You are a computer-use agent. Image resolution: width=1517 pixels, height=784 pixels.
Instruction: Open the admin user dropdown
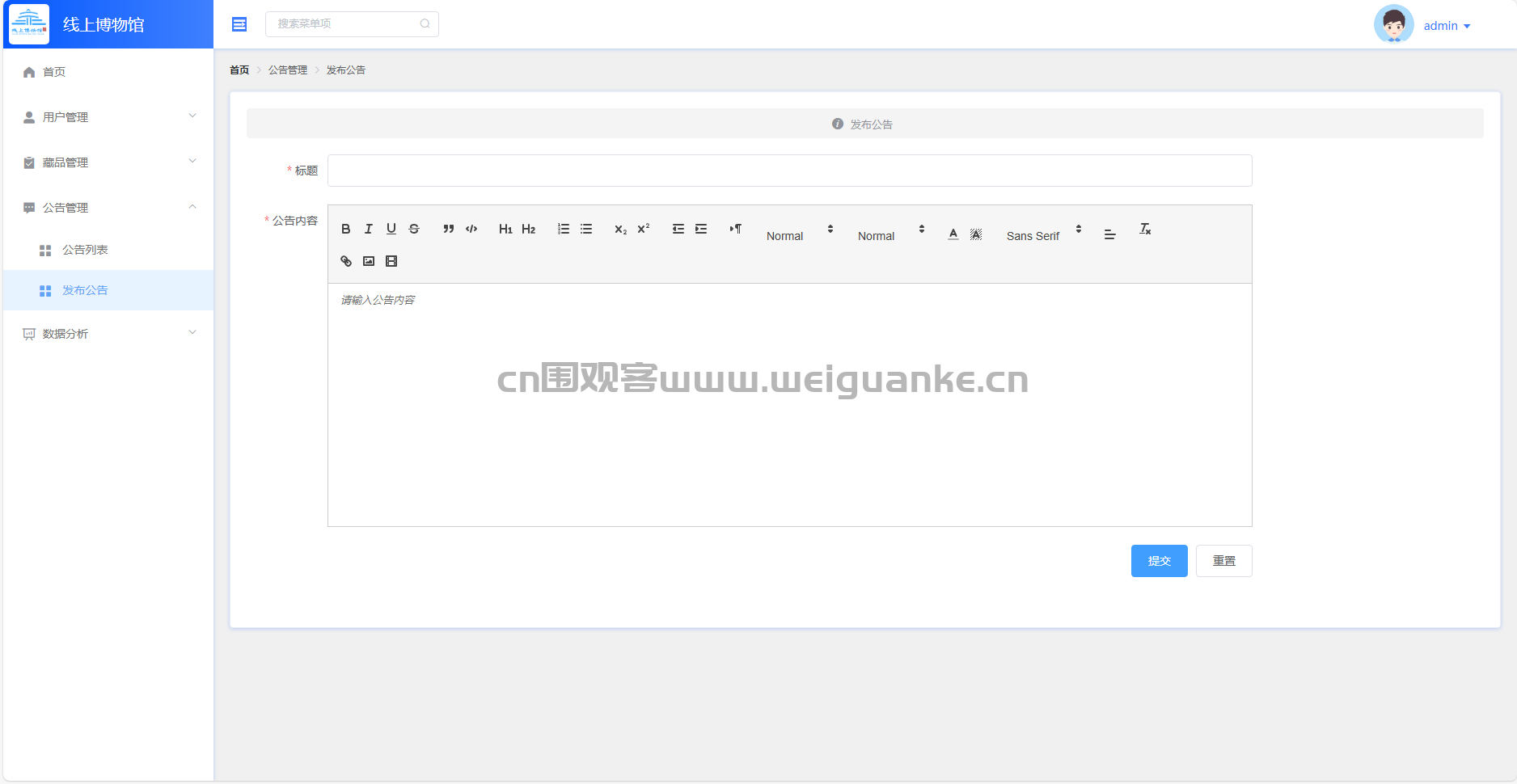1447,26
